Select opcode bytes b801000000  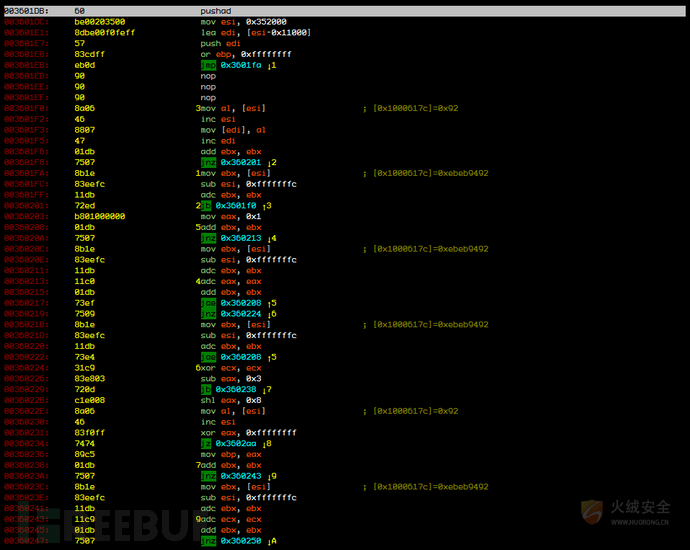click(x=99, y=216)
